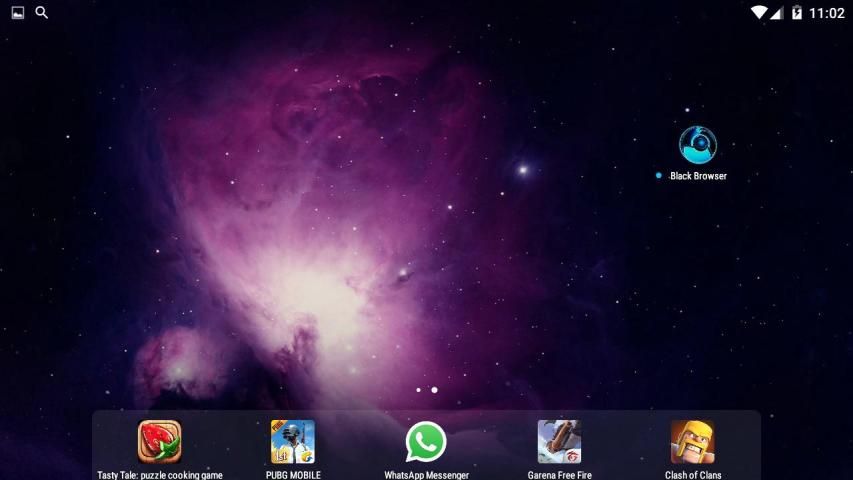Tap the battery charging status icon
This screenshot has height=480, width=853.
pos(797,13)
